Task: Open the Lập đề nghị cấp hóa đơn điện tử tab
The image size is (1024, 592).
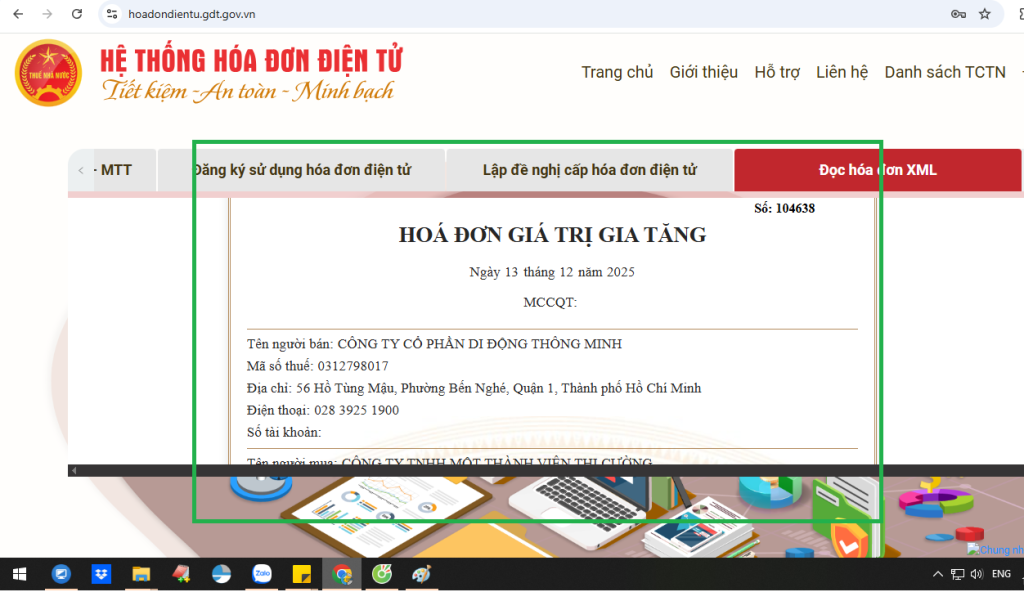Action: (x=590, y=170)
